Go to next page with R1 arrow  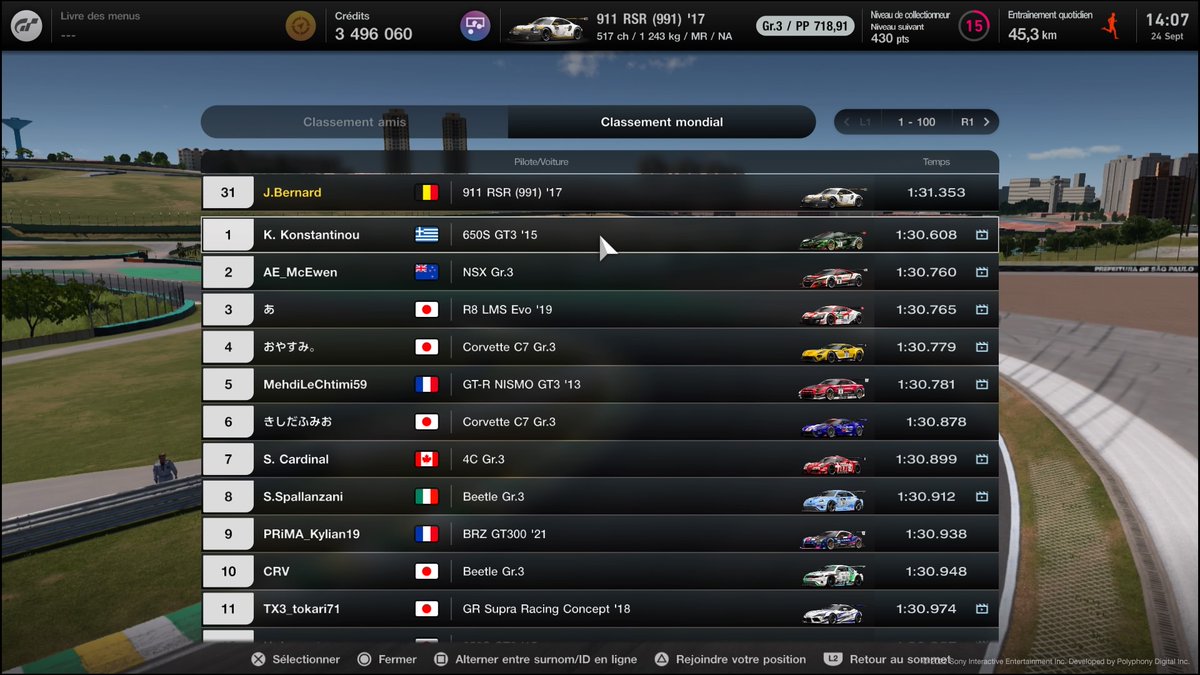(x=975, y=122)
